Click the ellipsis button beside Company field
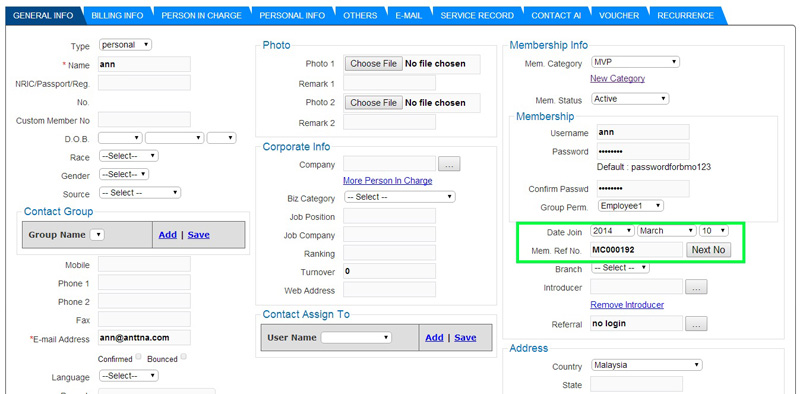 click(x=449, y=164)
